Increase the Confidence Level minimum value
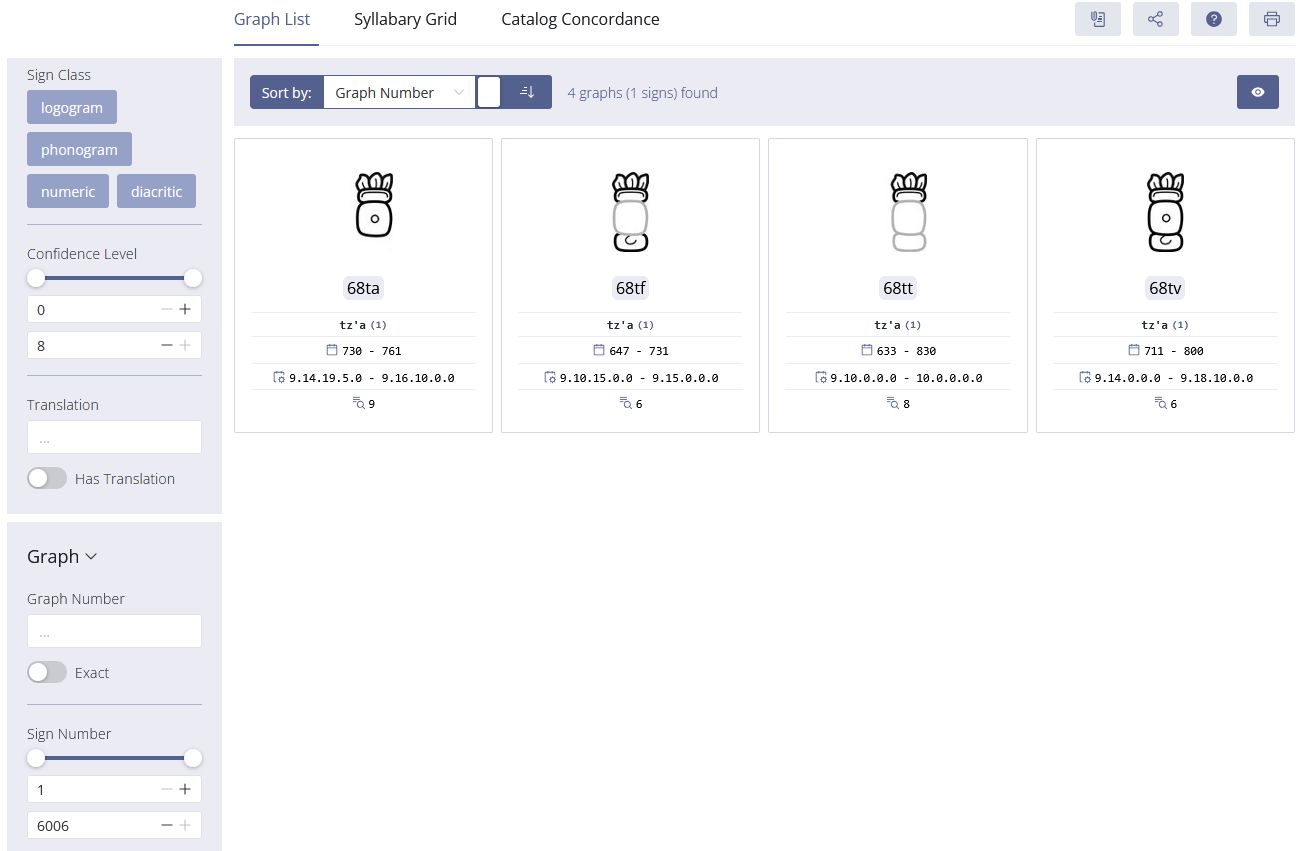The width and height of the screenshot is (1301, 851). 185,309
